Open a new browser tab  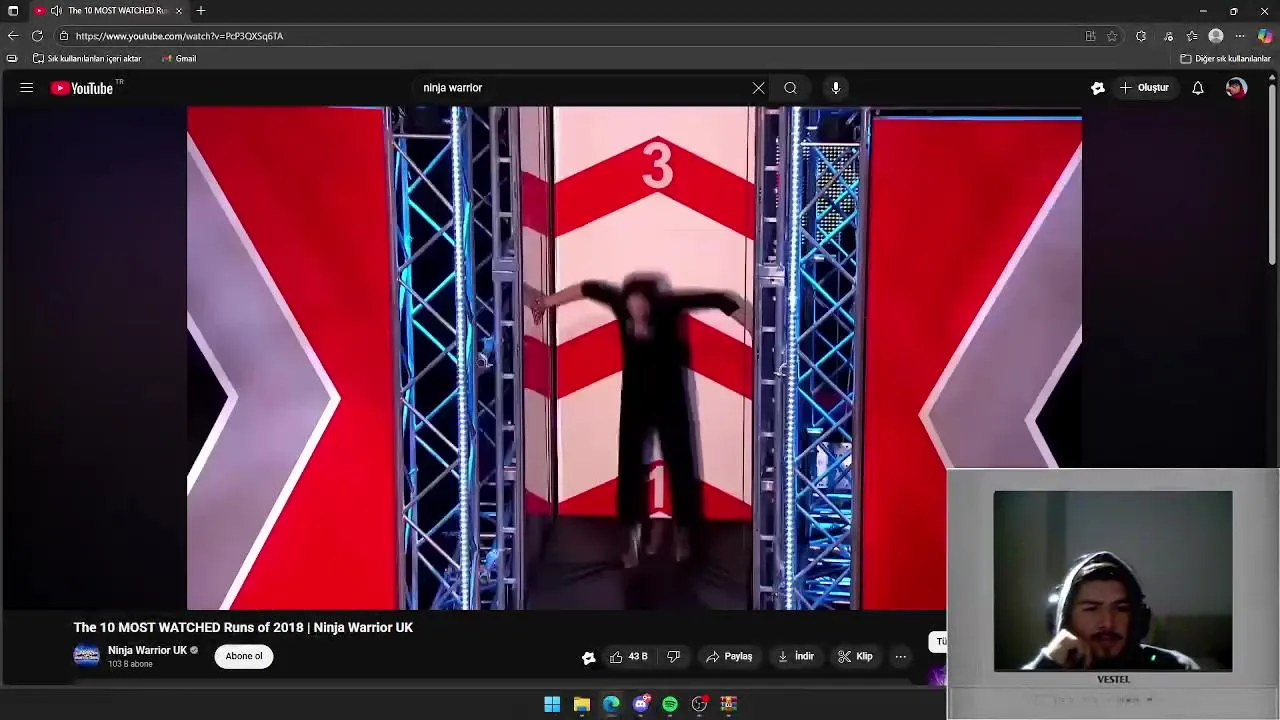201,11
